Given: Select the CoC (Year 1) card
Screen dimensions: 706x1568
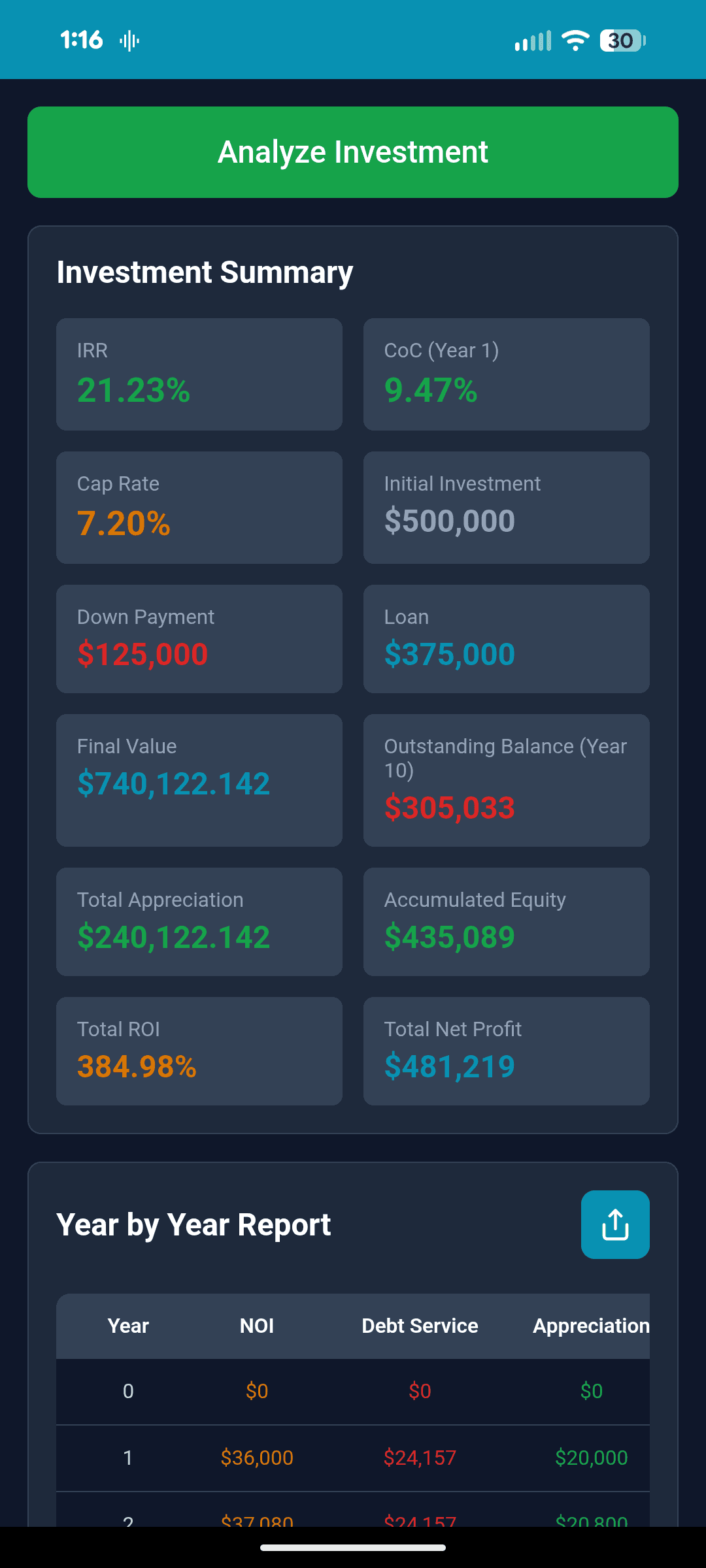Looking at the screenshot, I should point(506,374).
